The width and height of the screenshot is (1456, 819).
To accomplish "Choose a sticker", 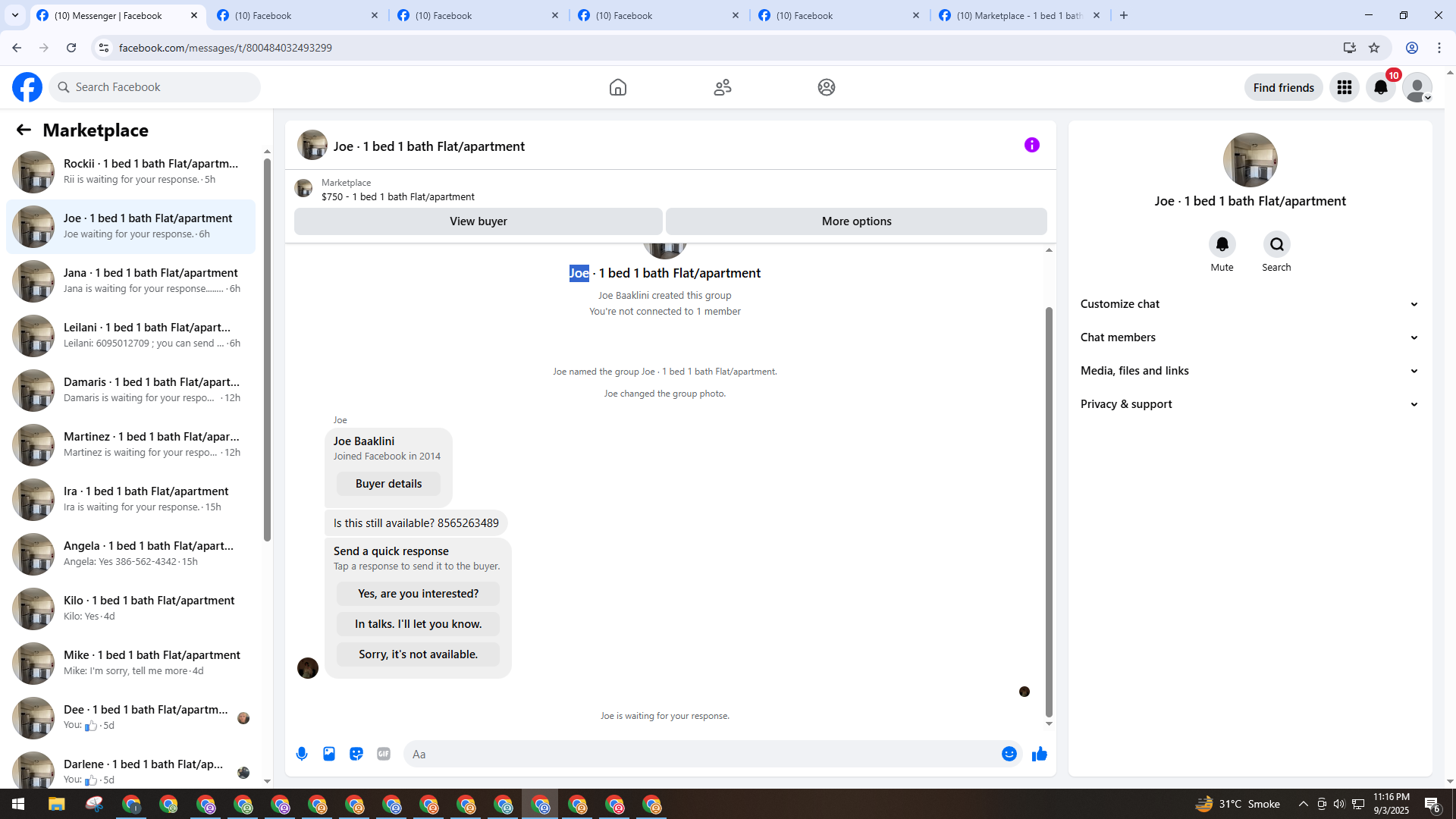I will point(356,754).
